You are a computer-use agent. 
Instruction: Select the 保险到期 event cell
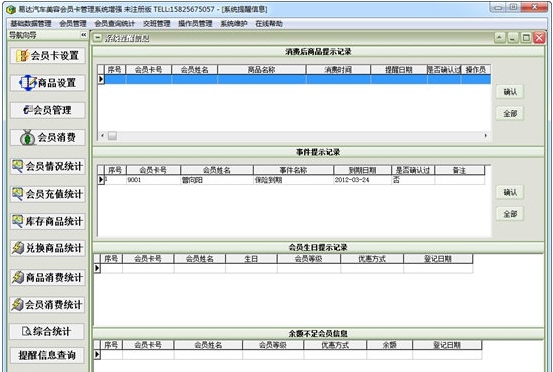tap(293, 180)
